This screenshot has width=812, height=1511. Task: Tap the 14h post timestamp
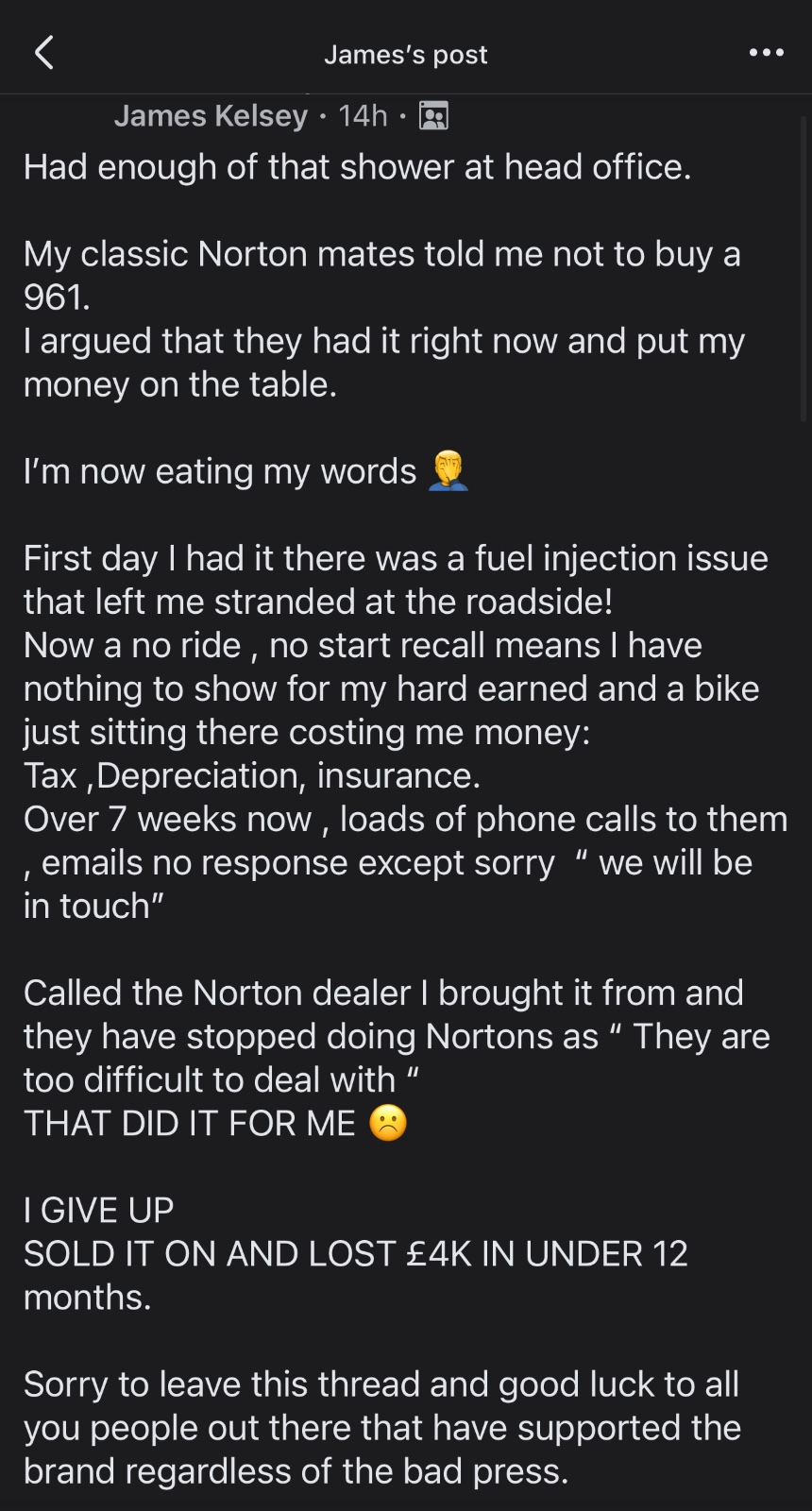(x=363, y=115)
